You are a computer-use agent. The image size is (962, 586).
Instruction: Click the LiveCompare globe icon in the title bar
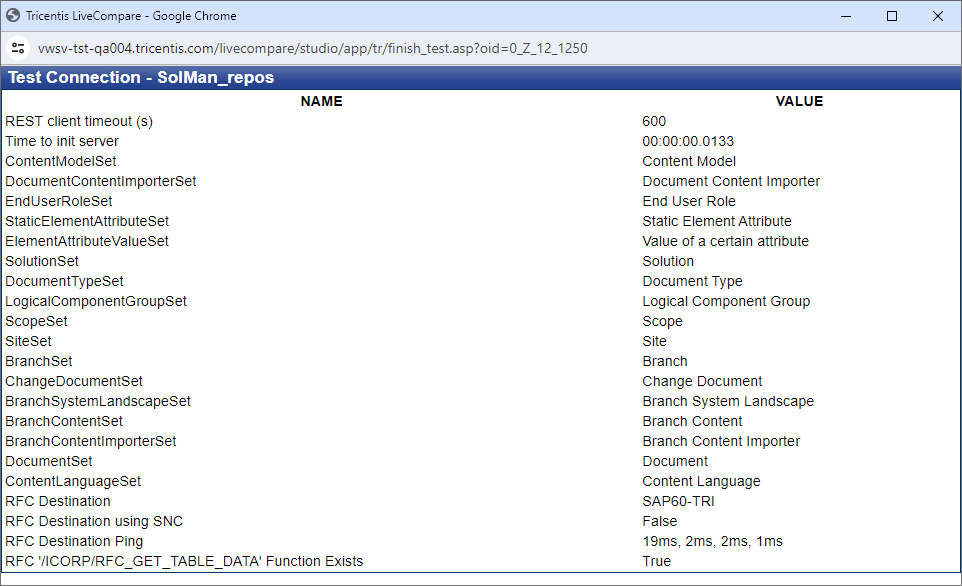(12, 15)
